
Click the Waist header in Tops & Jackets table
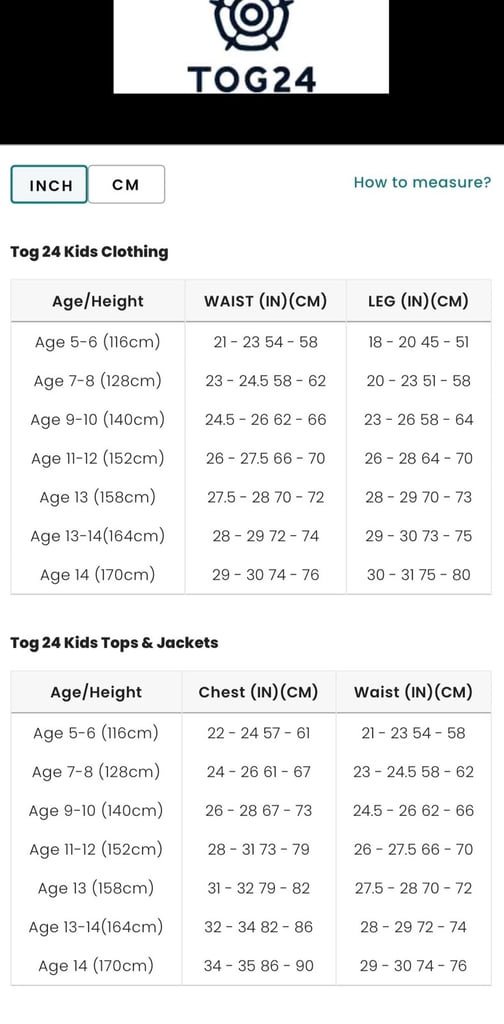coord(413,692)
